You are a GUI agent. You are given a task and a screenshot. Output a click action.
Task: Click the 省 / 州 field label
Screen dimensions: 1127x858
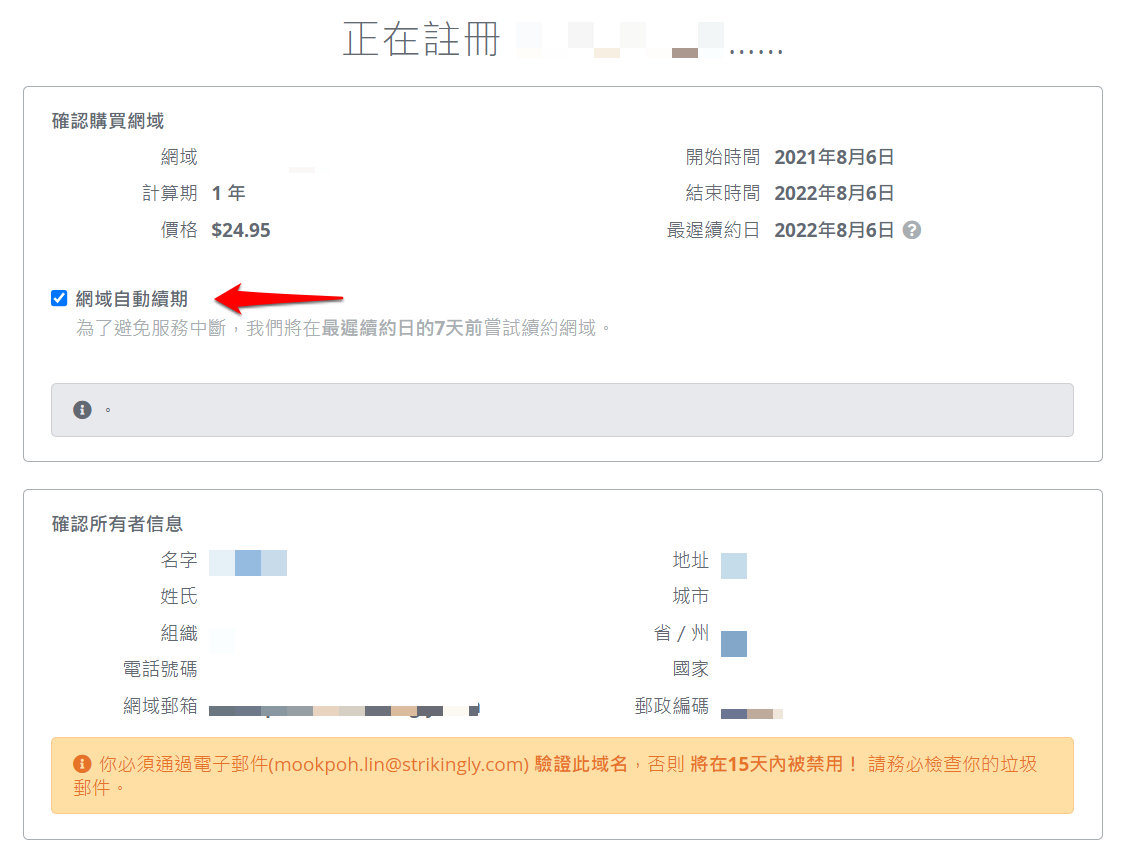(681, 633)
